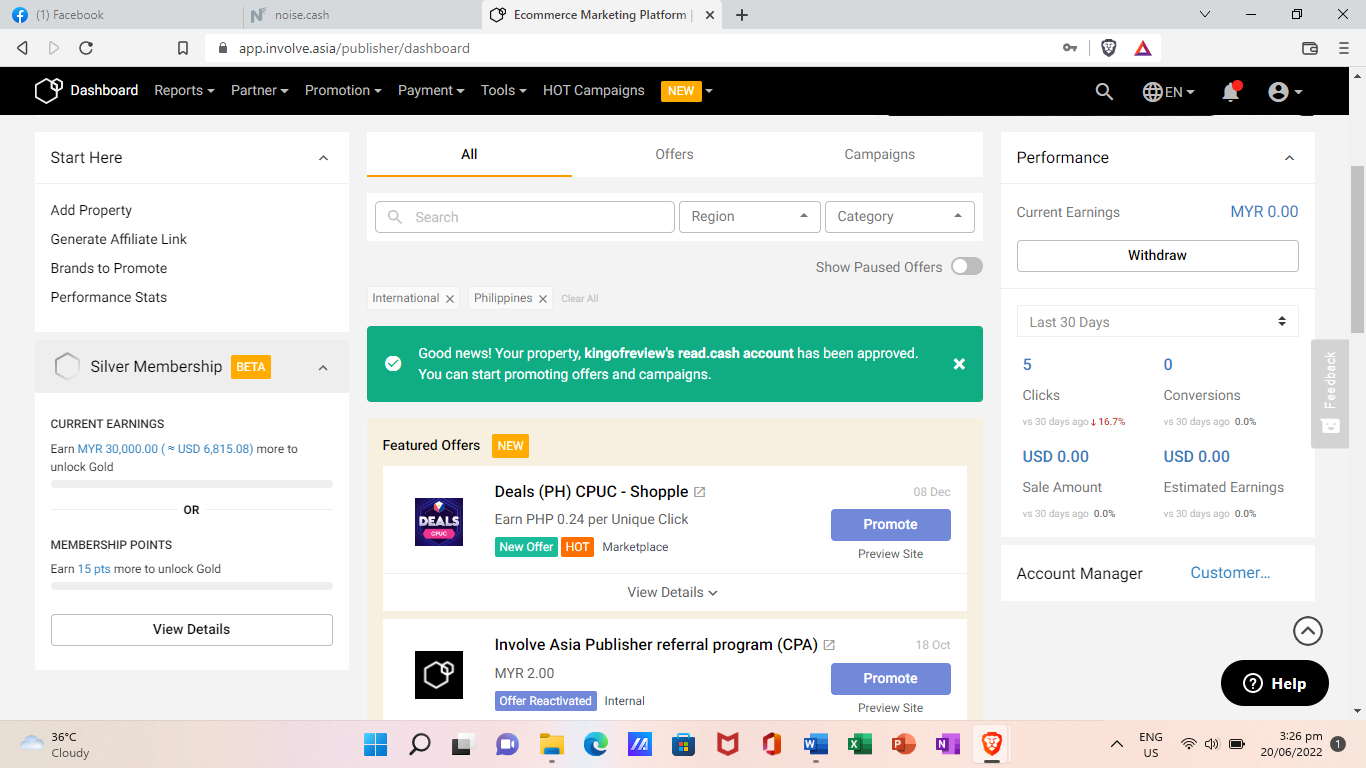Remove the International filter tag

click(450, 299)
